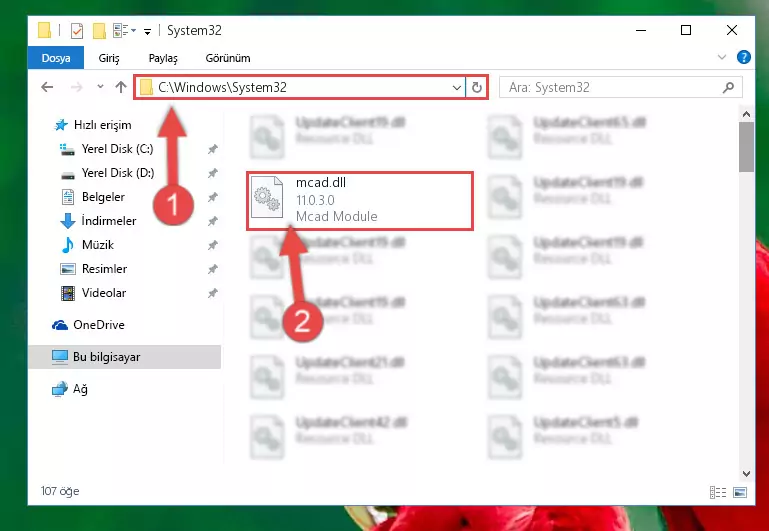Viewport: 769px width, 531px height.
Task: Click the search magnifier icon
Action: pos(728,88)
